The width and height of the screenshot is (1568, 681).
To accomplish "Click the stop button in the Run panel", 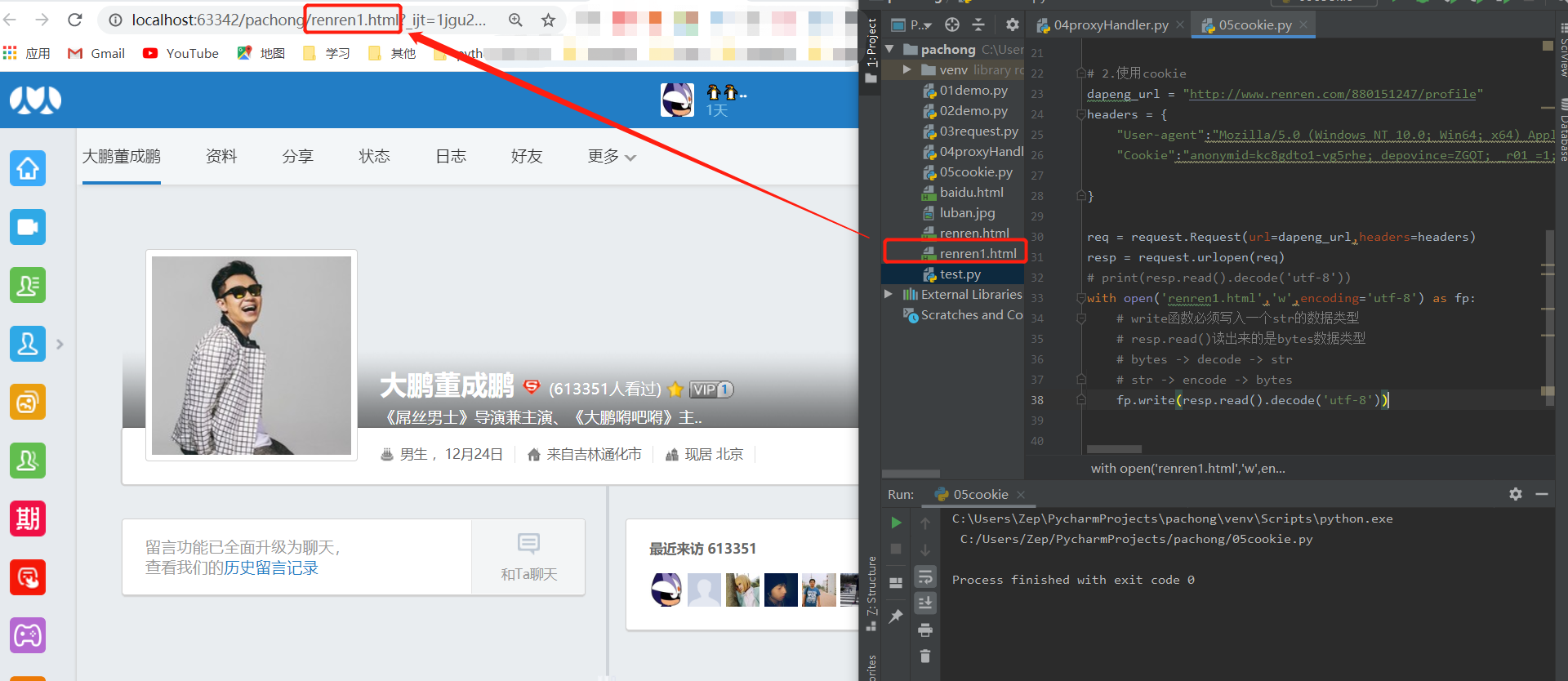I will [x=896, y=550].
